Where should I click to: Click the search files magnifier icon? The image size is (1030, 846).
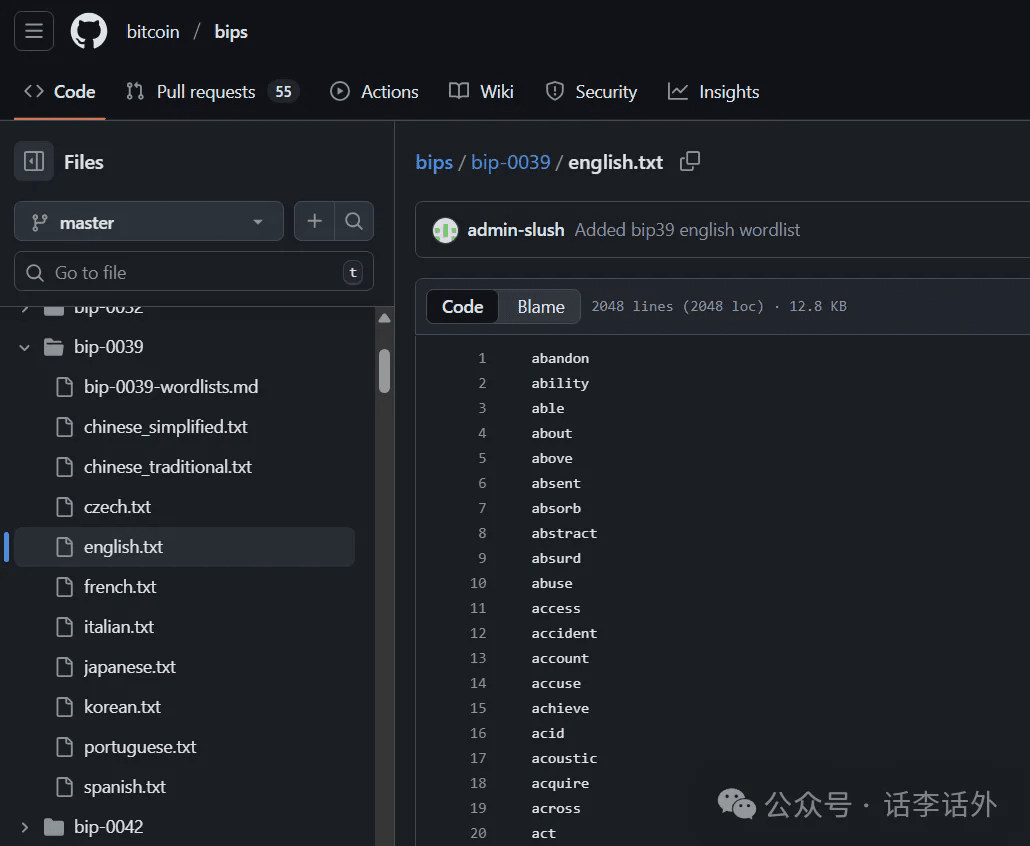point(354,222)
